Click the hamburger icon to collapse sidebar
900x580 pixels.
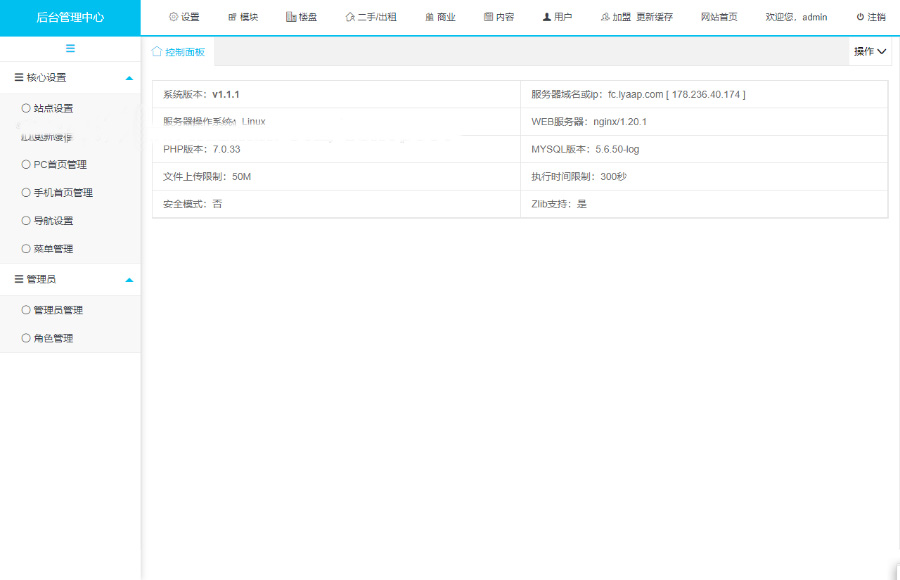(x=70, y=49)
